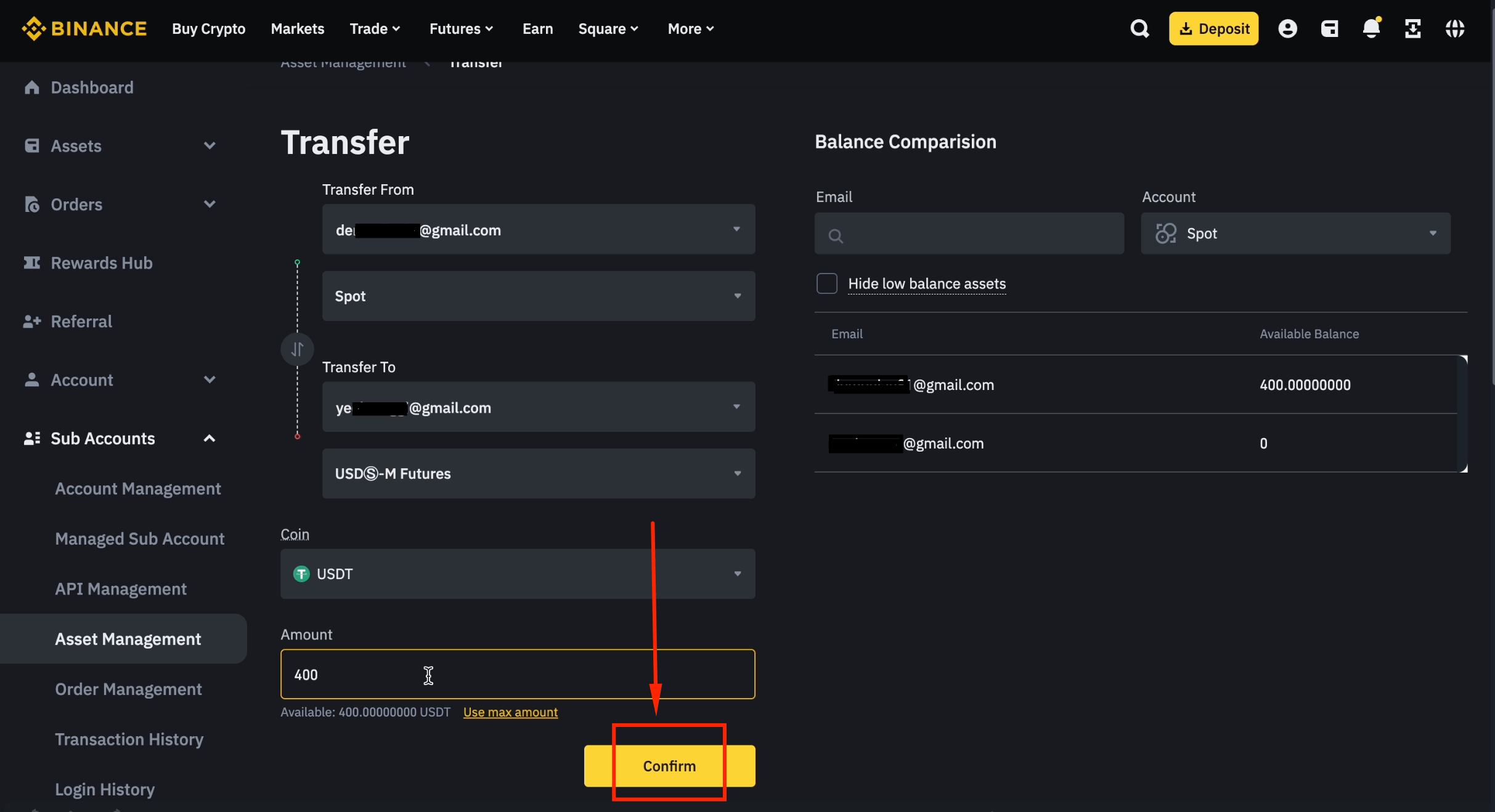
Task: Open the Transfer From Spot dropdown
Action: coord(538,296)
